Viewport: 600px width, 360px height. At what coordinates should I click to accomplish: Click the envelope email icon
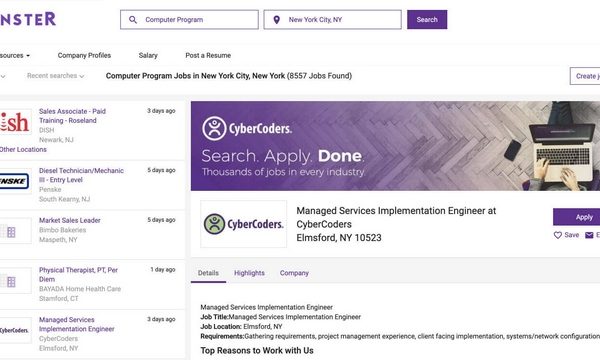[589, 235]
